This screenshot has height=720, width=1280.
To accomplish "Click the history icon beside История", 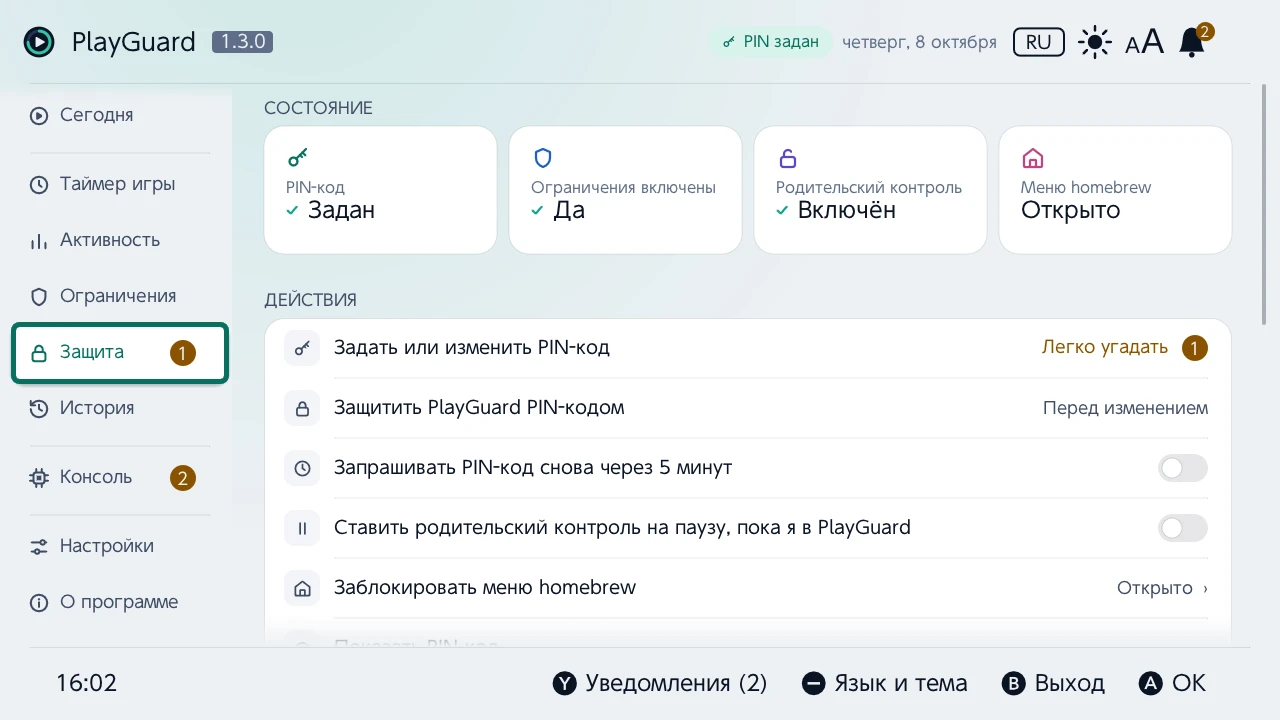I will pyautogui.click(x=39, y=409).
